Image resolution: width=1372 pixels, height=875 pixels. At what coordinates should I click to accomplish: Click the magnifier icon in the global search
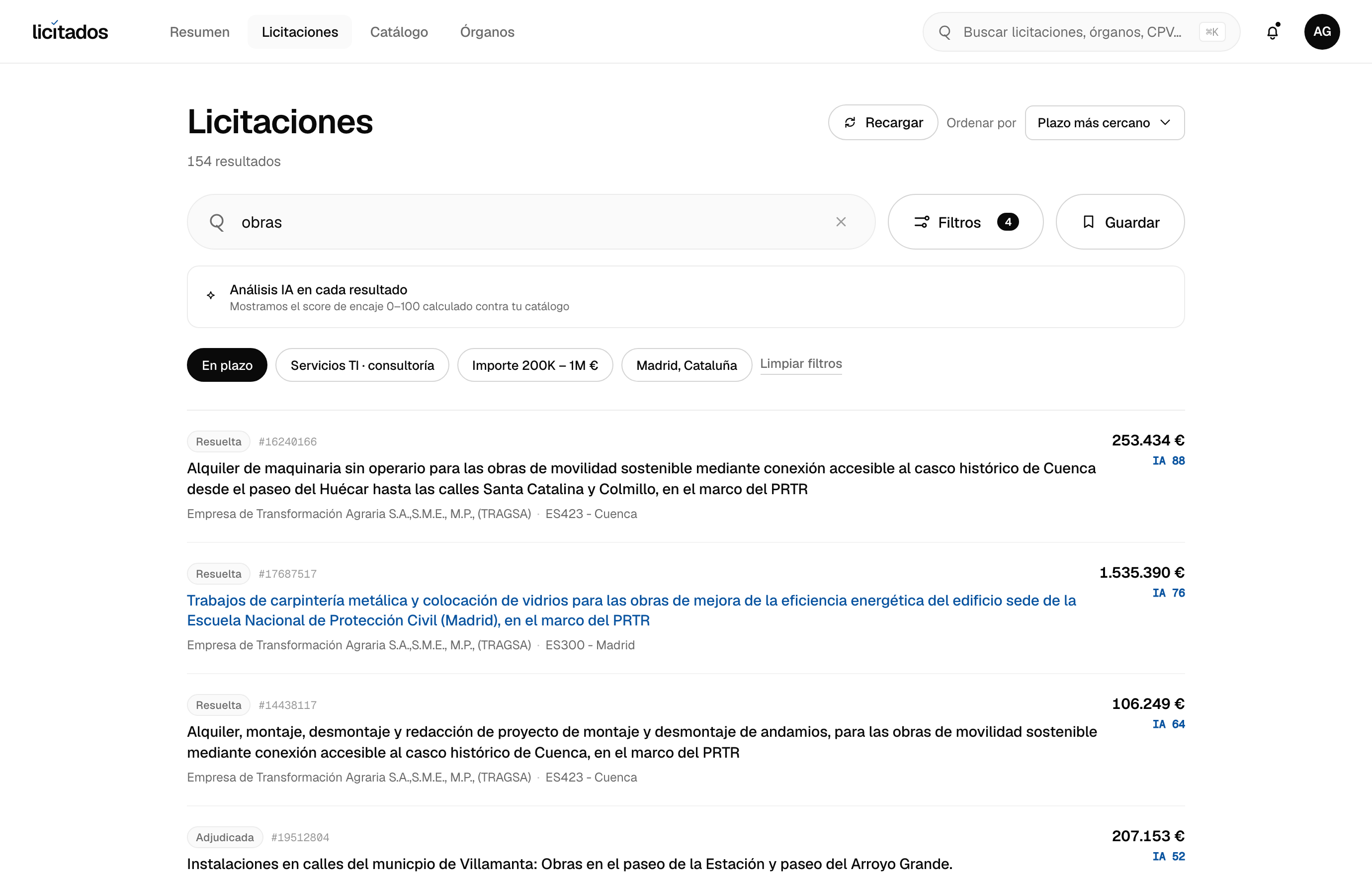(x=944, y=32)
